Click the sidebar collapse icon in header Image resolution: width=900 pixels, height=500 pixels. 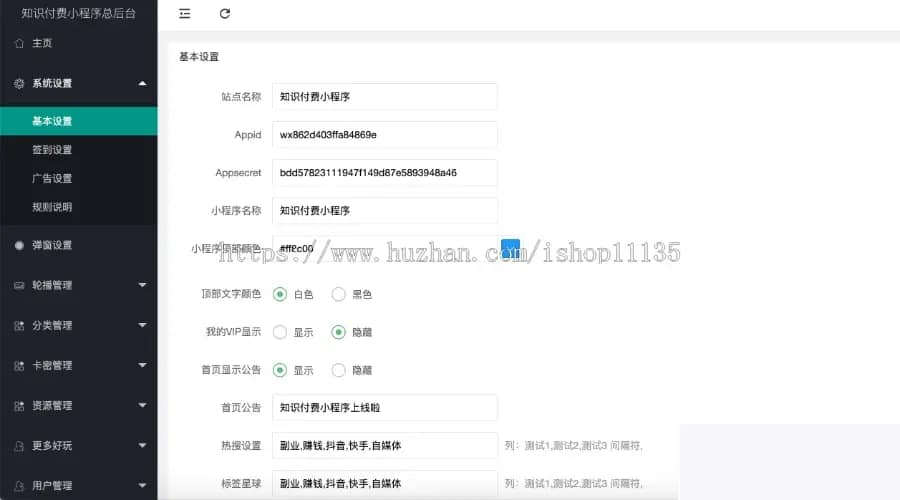[x=184, y=13]
